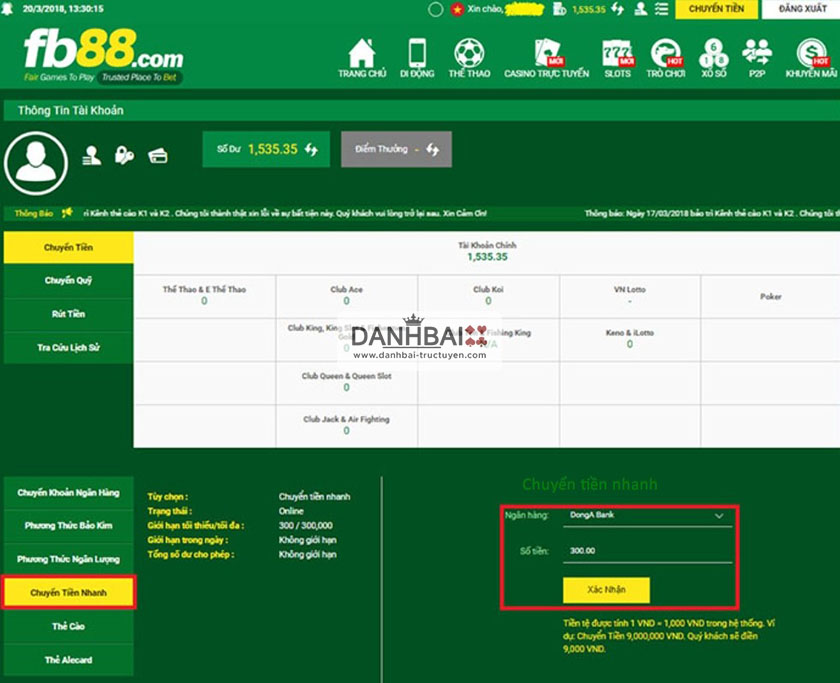Screen dimensions: 840x683
Task: Refresh the Điểm Thưởng points
Action: click(x=433, y=149)
